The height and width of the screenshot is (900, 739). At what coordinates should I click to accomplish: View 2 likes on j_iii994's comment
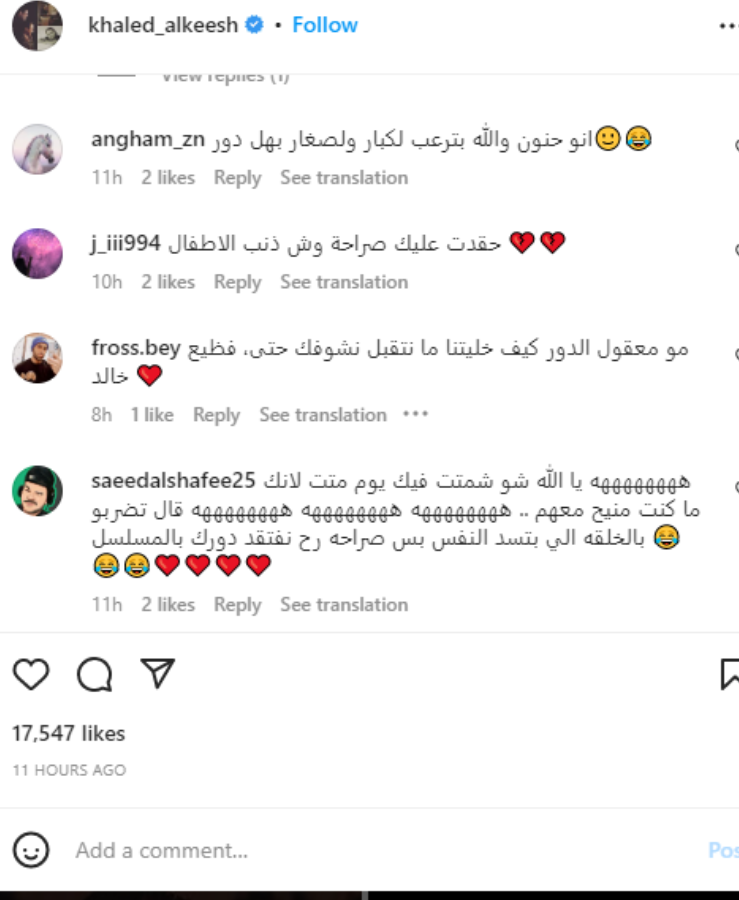tap(168, 282)
